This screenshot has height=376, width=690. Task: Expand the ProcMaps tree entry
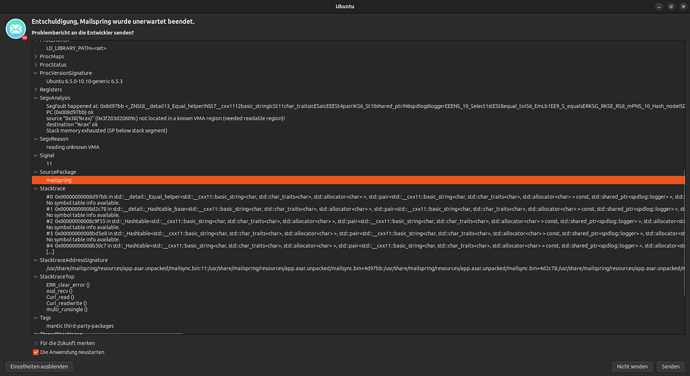[36, 56]
